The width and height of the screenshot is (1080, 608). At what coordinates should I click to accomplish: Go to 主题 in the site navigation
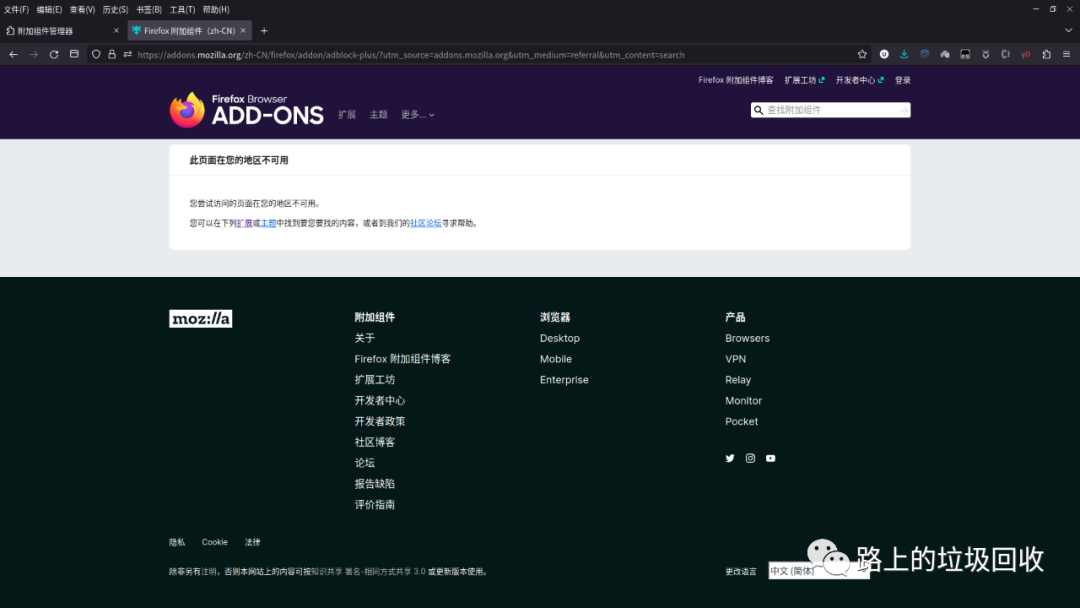tap(379, 115)
